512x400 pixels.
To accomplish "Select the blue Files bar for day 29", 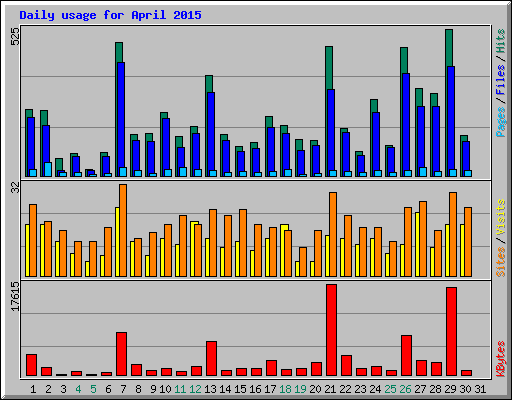I will [x=451, y=118].
